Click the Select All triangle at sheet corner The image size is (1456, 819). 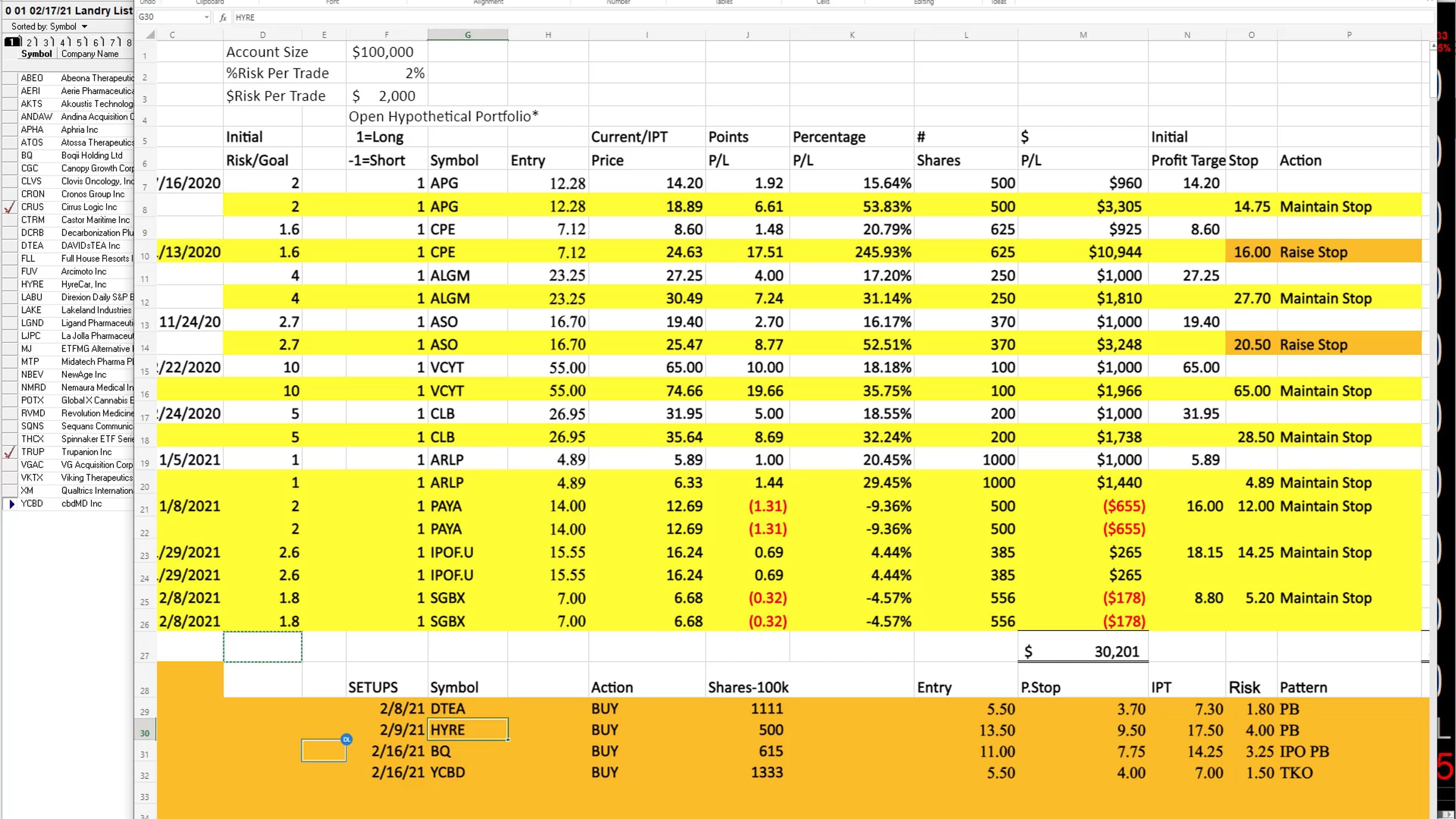point(149,35)
